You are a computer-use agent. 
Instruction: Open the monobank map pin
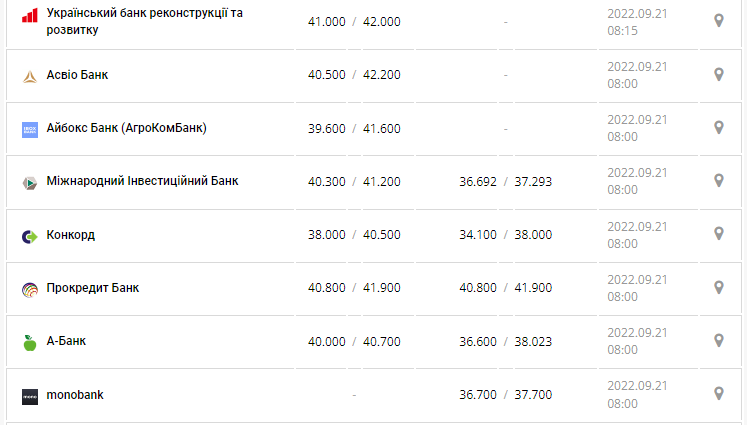718,393
